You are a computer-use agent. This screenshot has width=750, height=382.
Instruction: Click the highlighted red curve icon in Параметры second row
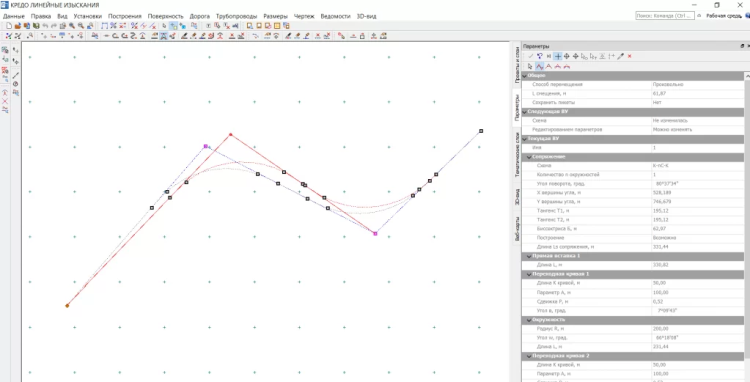point(540,66)
